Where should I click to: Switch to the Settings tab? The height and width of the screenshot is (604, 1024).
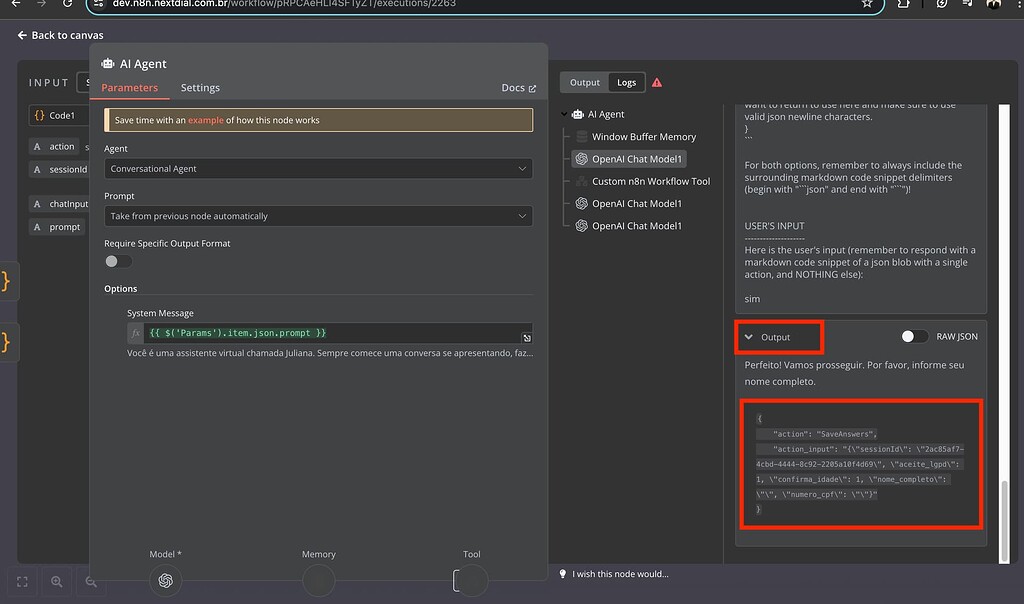point(200,87)
